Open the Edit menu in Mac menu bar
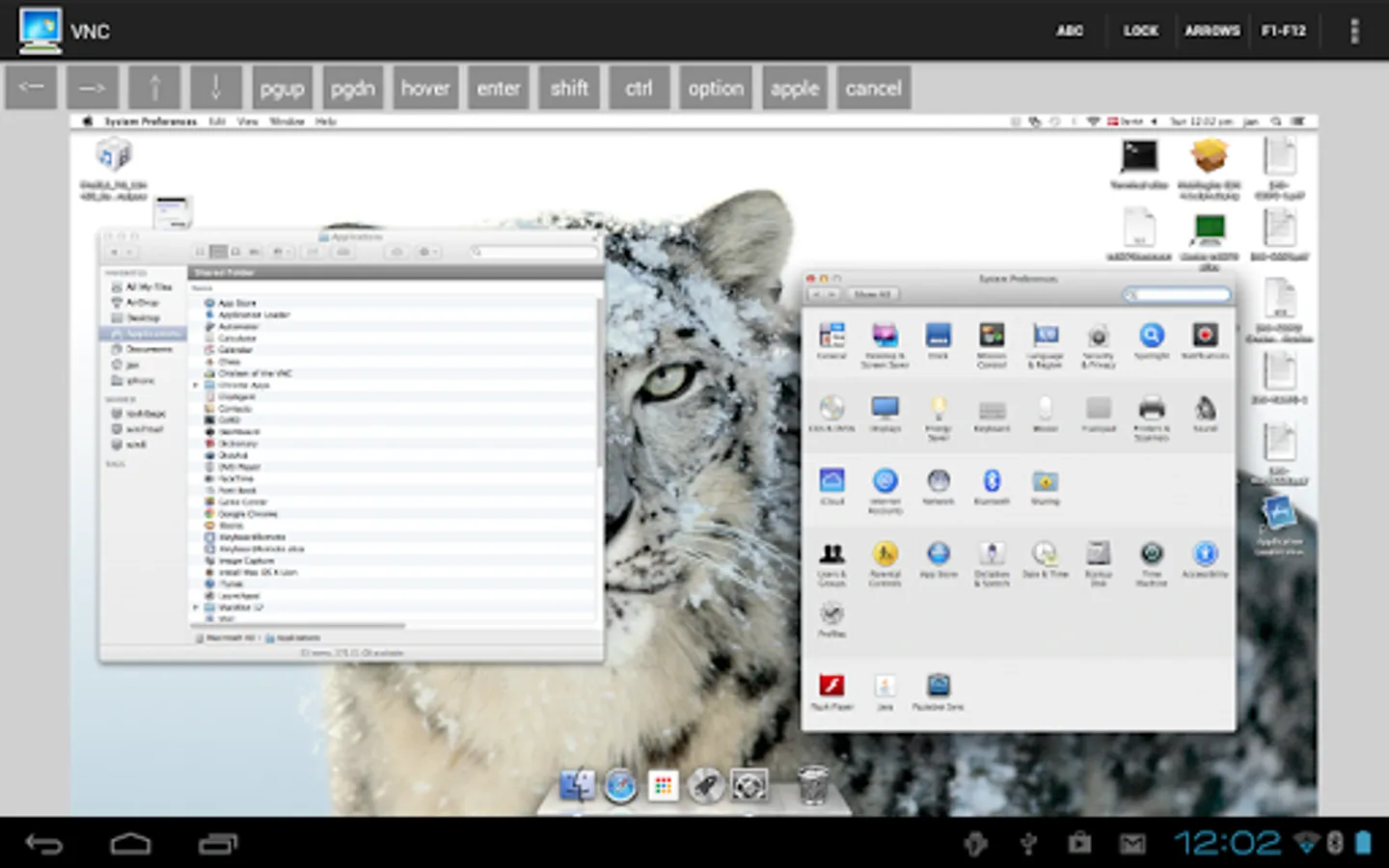1389x868 pixels. tap(217, 122)
